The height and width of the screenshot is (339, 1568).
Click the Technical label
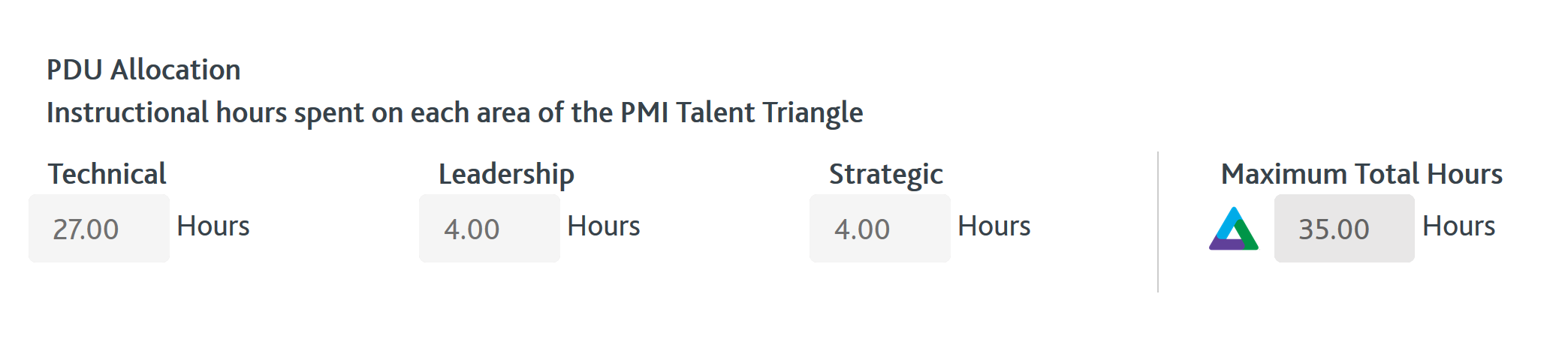point(107,174)
